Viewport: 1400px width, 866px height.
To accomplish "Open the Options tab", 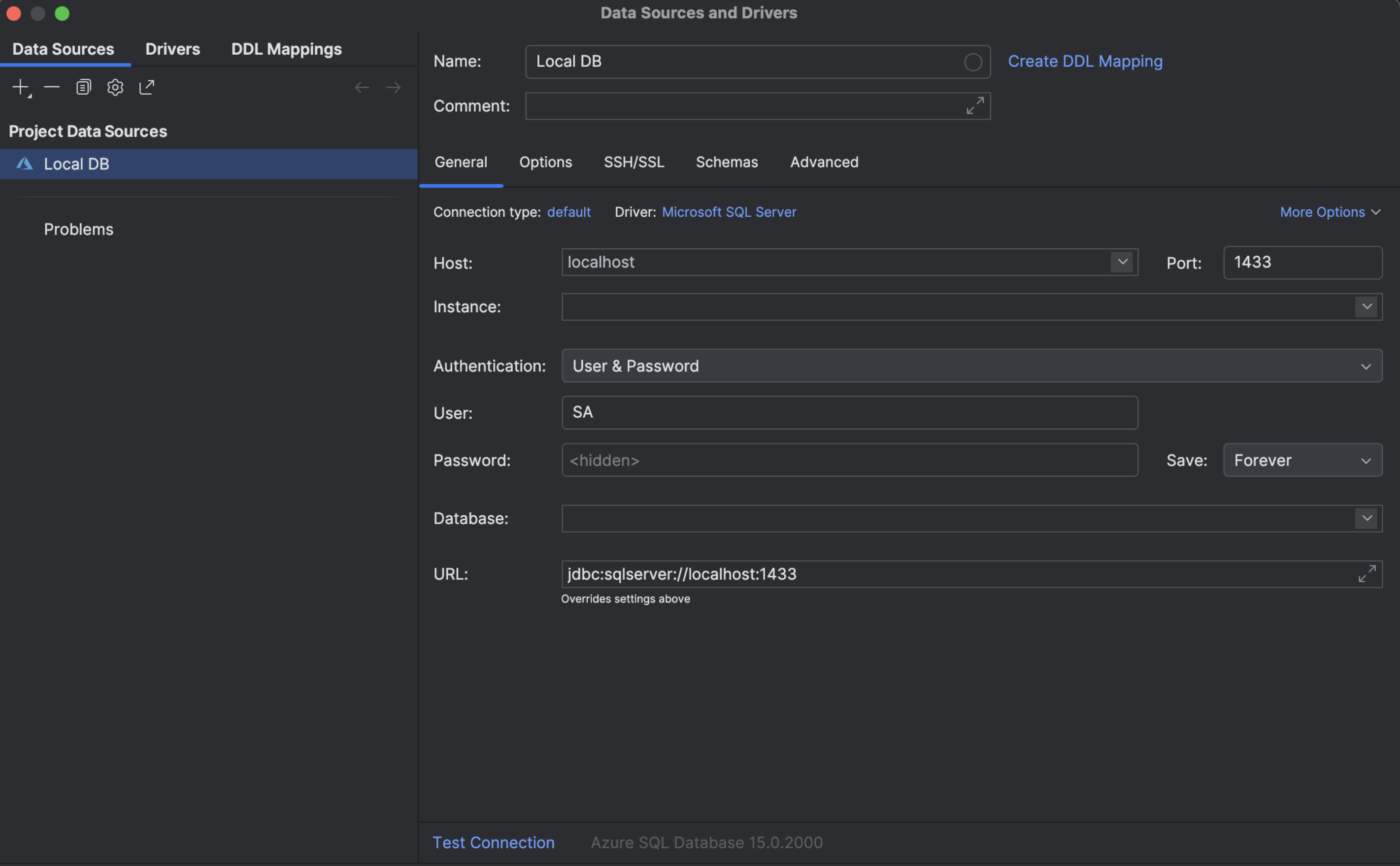I will click(546, 163).
